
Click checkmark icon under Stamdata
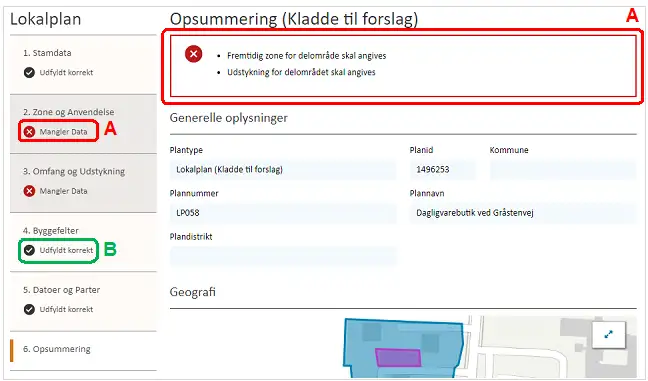click(29, 73)
